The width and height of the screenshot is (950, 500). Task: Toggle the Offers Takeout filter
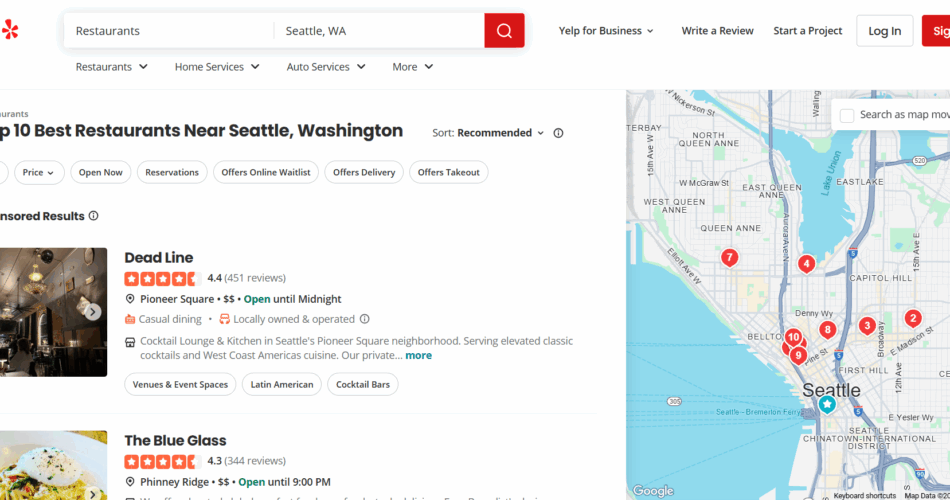[x=448, y=172]
